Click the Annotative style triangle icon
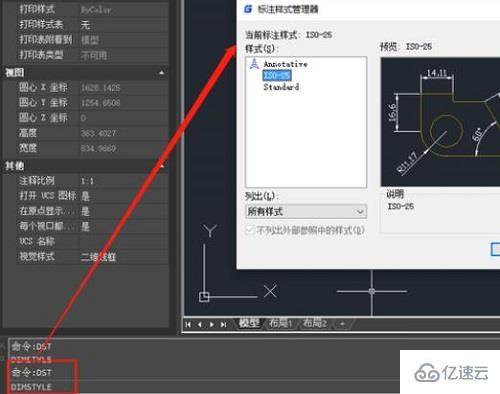Viewport: 500px width, 394px height. pyautogui.click(x=254, y=63)
